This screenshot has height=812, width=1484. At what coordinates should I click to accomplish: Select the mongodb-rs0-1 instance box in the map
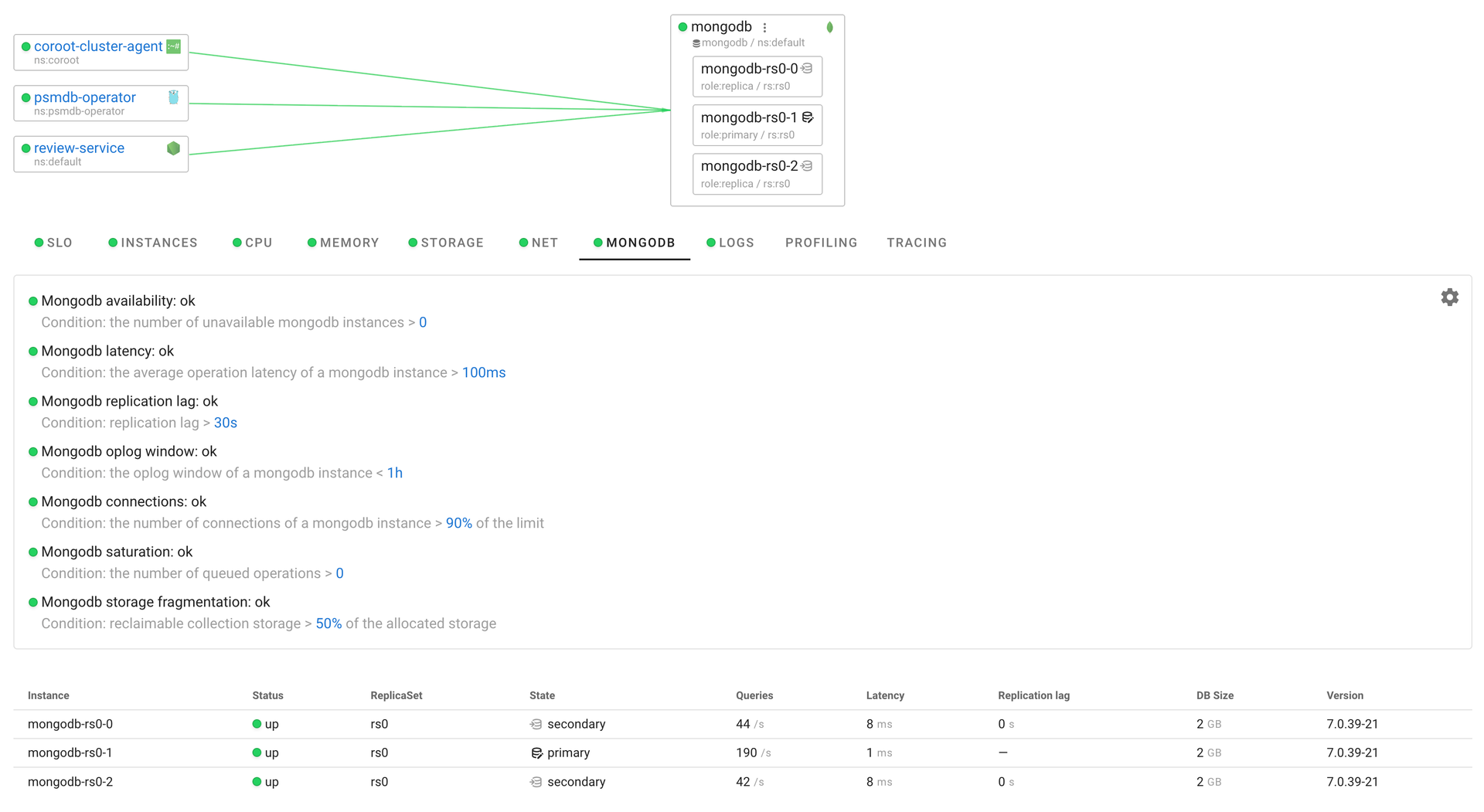[757, 125]
